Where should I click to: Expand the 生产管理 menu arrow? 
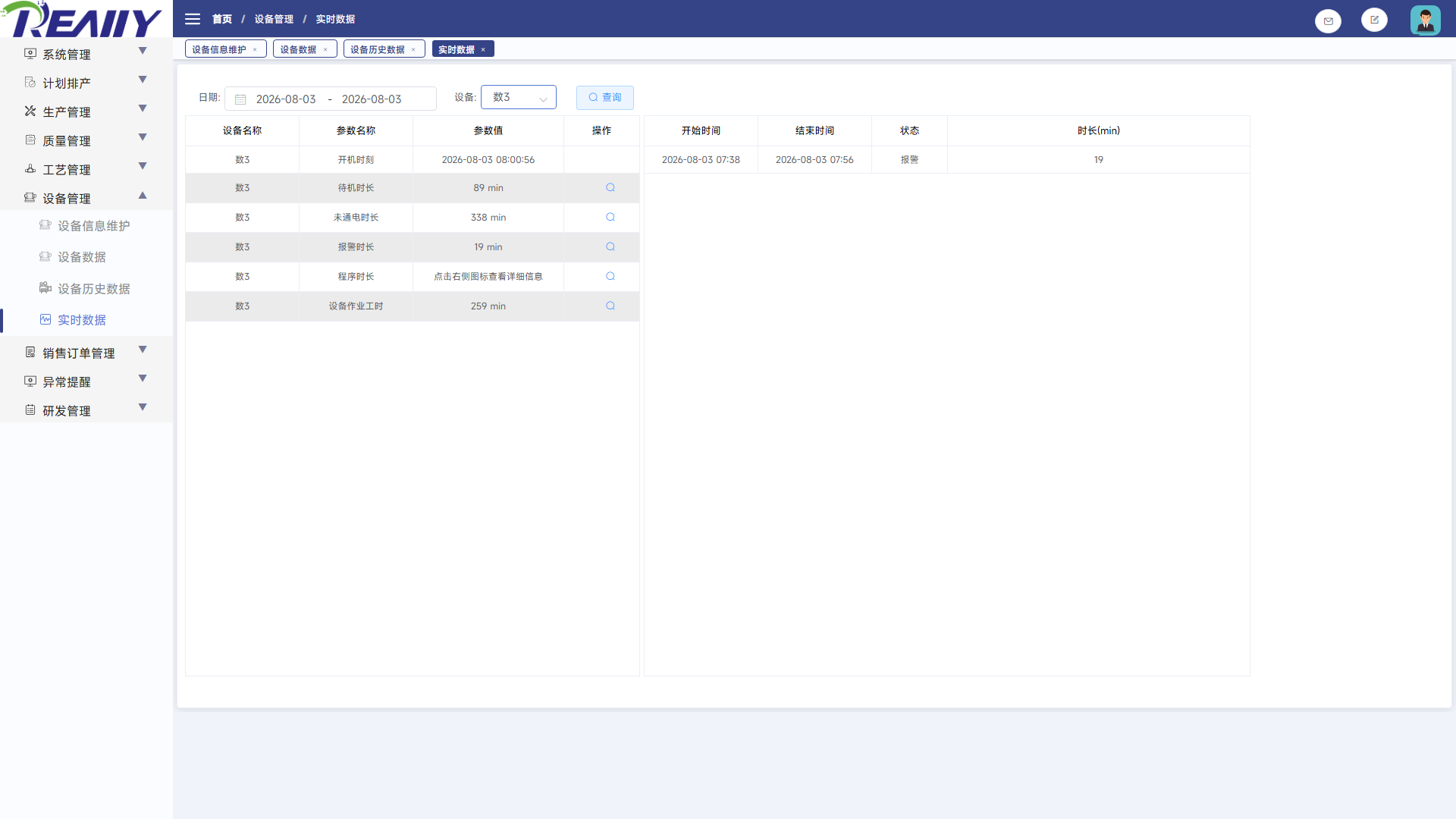[x=143, y=108]
